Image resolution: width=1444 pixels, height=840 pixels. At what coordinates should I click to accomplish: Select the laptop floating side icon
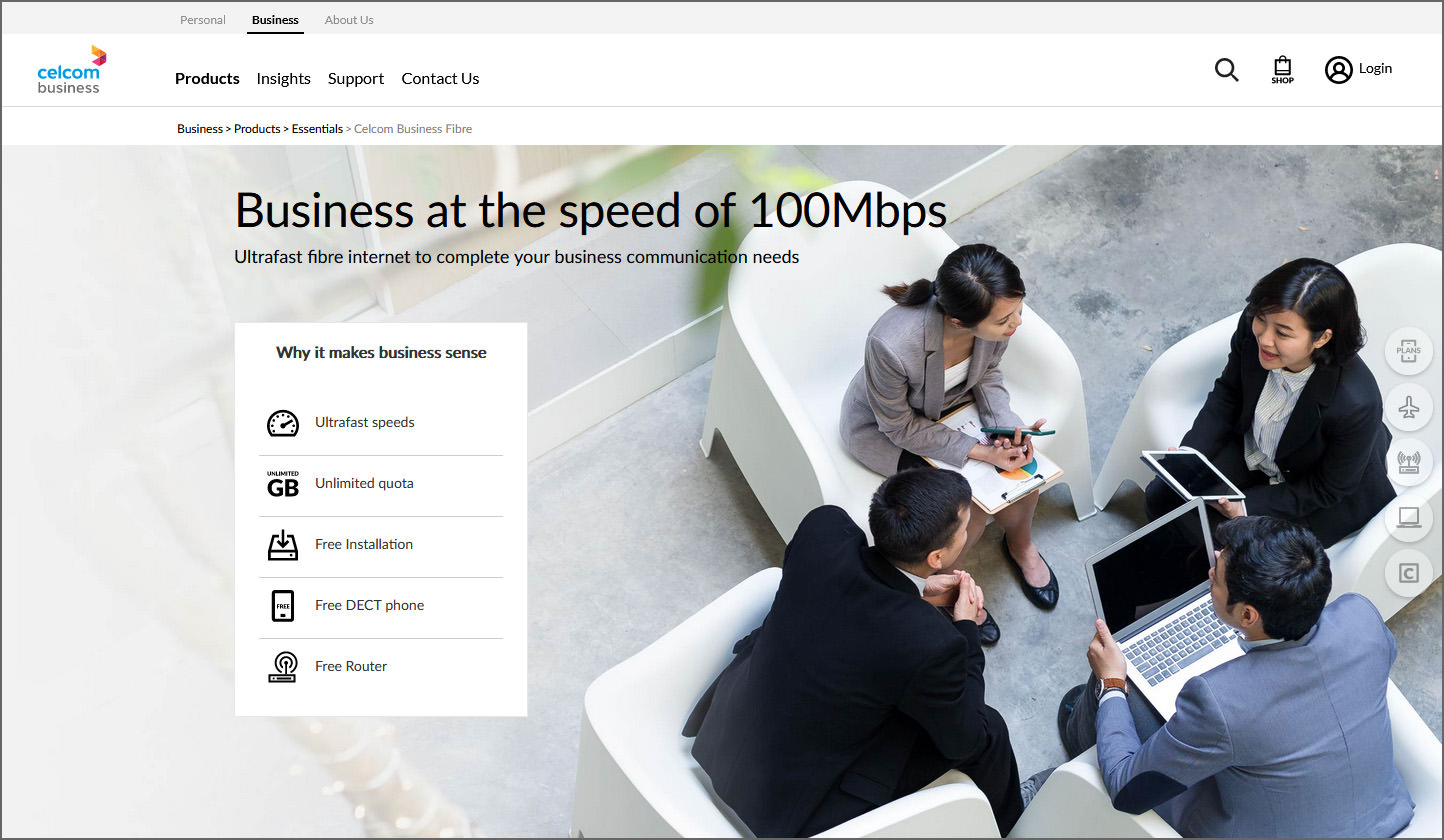point(1409,517)
